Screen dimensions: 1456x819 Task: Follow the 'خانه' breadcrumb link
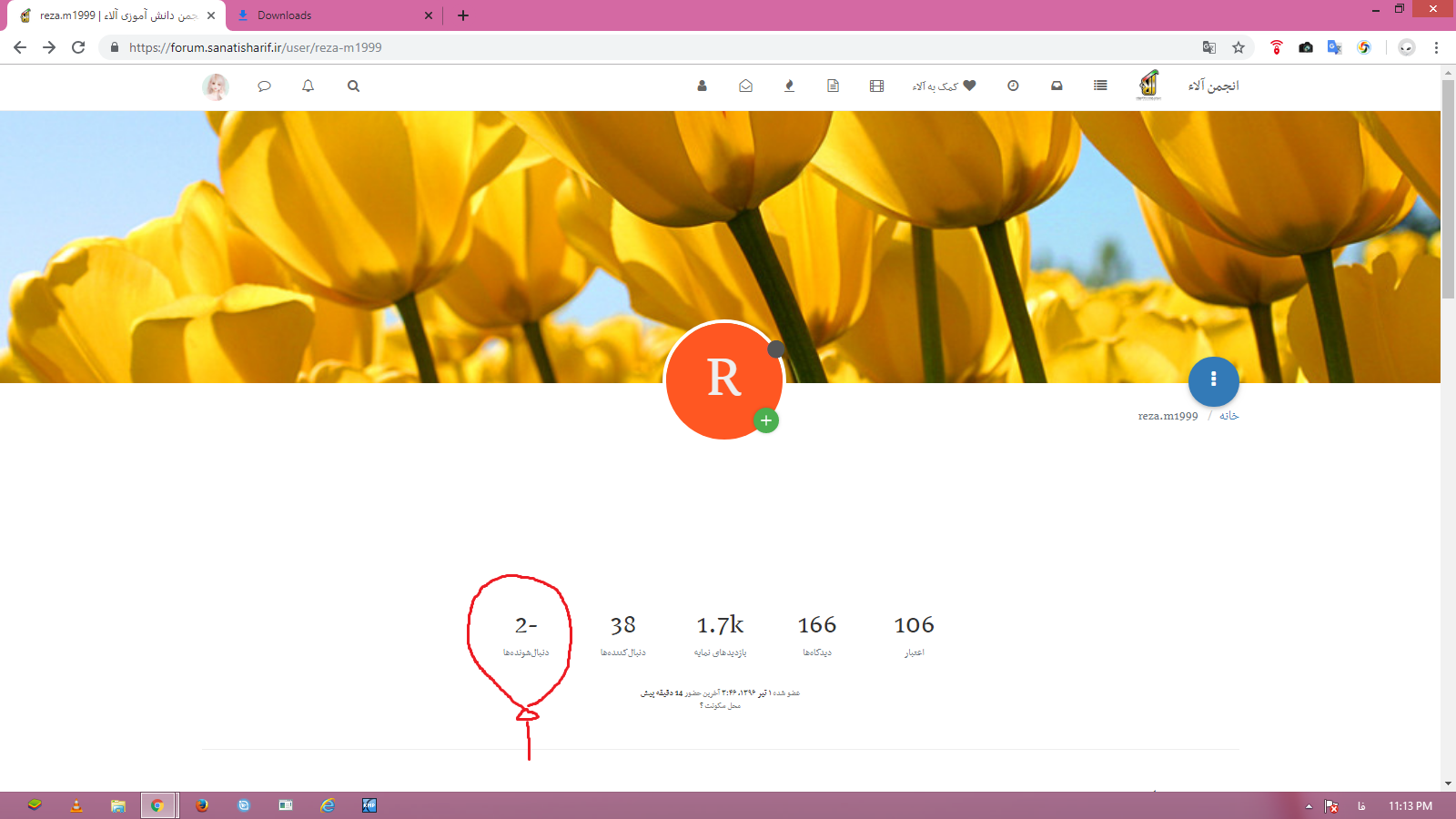coord(1229,416)
